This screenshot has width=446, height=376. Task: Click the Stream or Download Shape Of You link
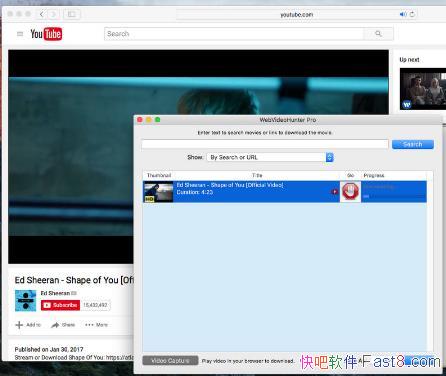[x=74, y=357]
